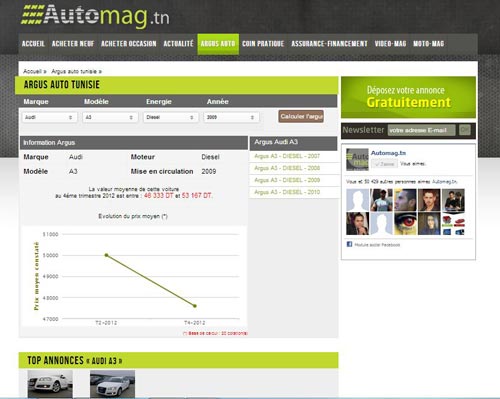Open the red eye profile picture
Viewport: 500px width, 399px height.
click(406, 223)
